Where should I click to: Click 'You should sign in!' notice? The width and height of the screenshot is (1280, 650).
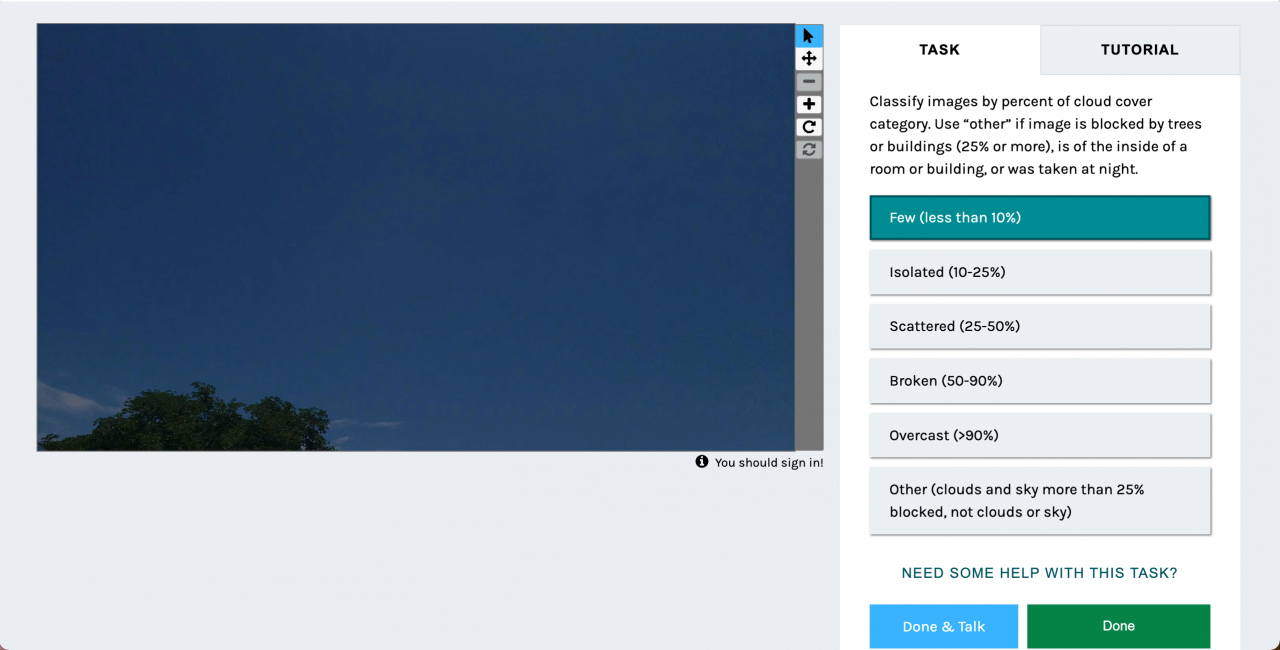click(x=769, y=463)
